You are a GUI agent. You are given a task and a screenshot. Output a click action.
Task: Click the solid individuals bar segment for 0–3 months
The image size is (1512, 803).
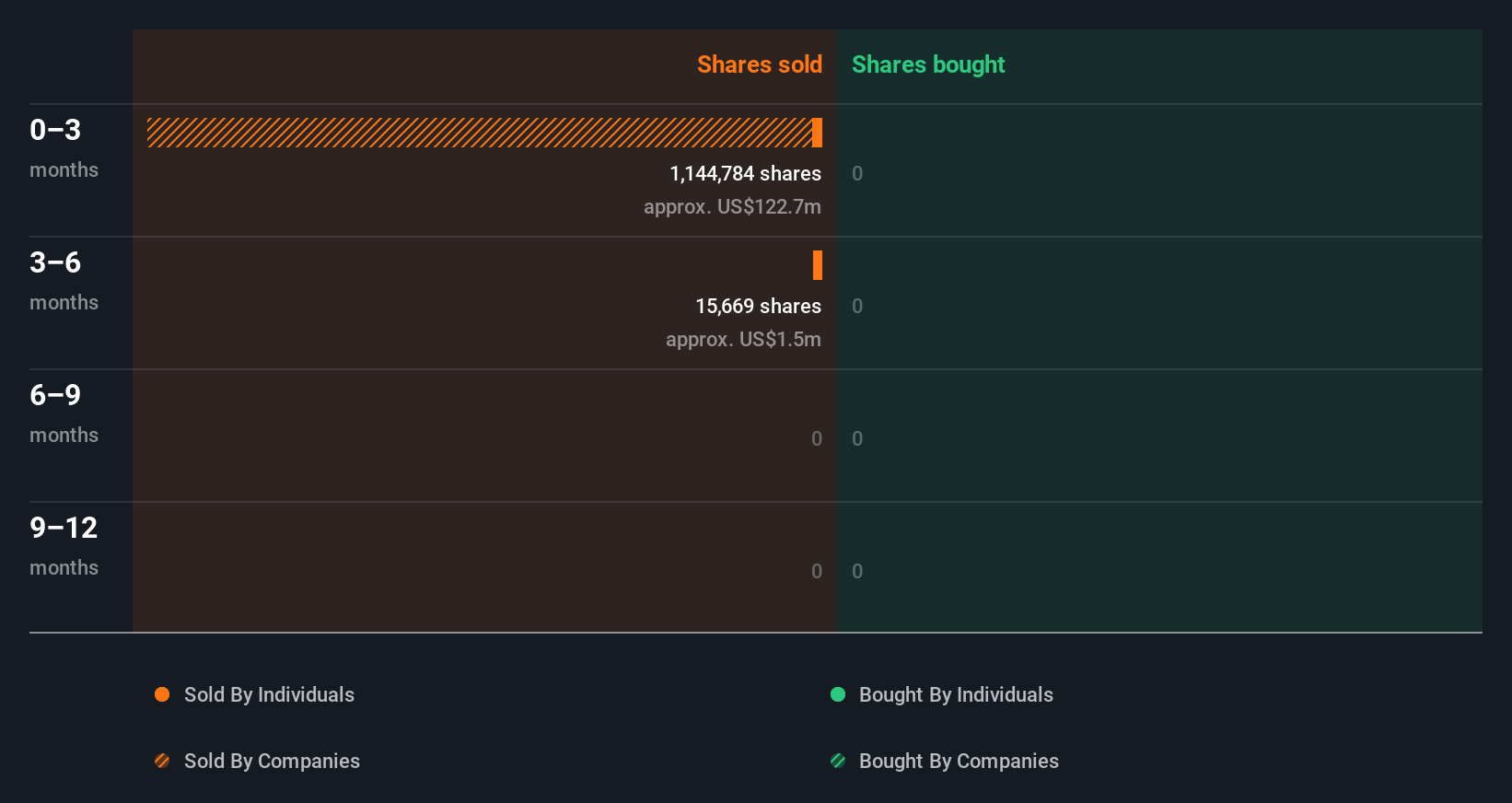click(818, 133)
